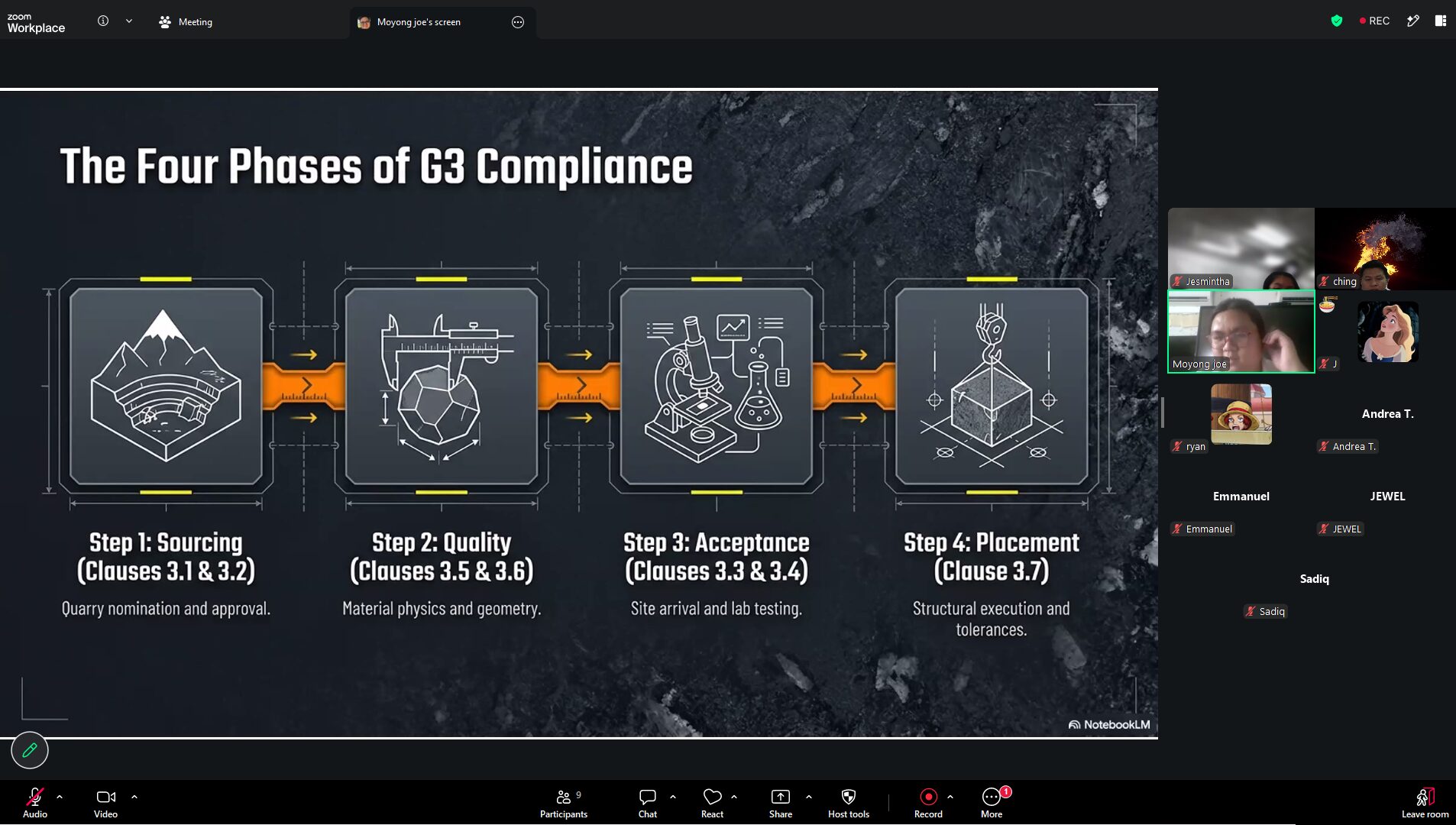Select Moyong joe's screen tab
The image size is (1456, 825).
[x=419, y=22]
